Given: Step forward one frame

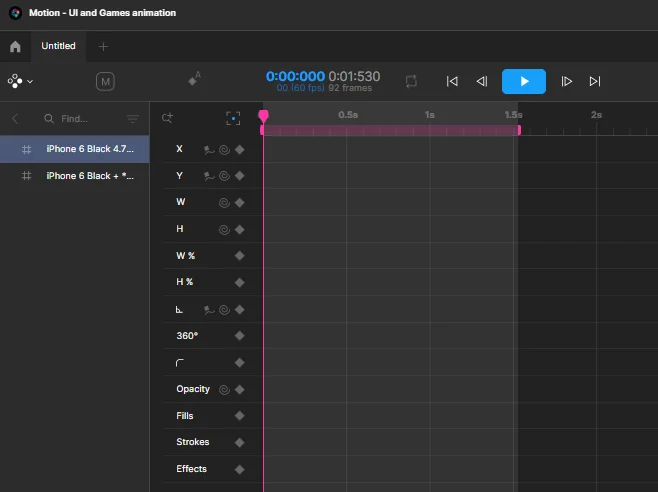Looking at the screenshot, I should (567, 81).
